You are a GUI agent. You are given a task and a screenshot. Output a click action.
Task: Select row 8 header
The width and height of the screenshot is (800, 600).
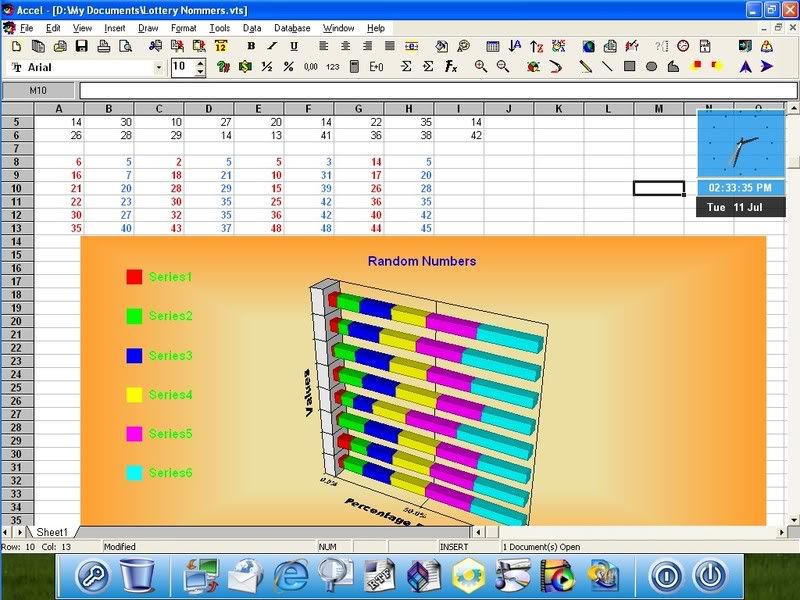pyautogui.click(x=17, y=162)
